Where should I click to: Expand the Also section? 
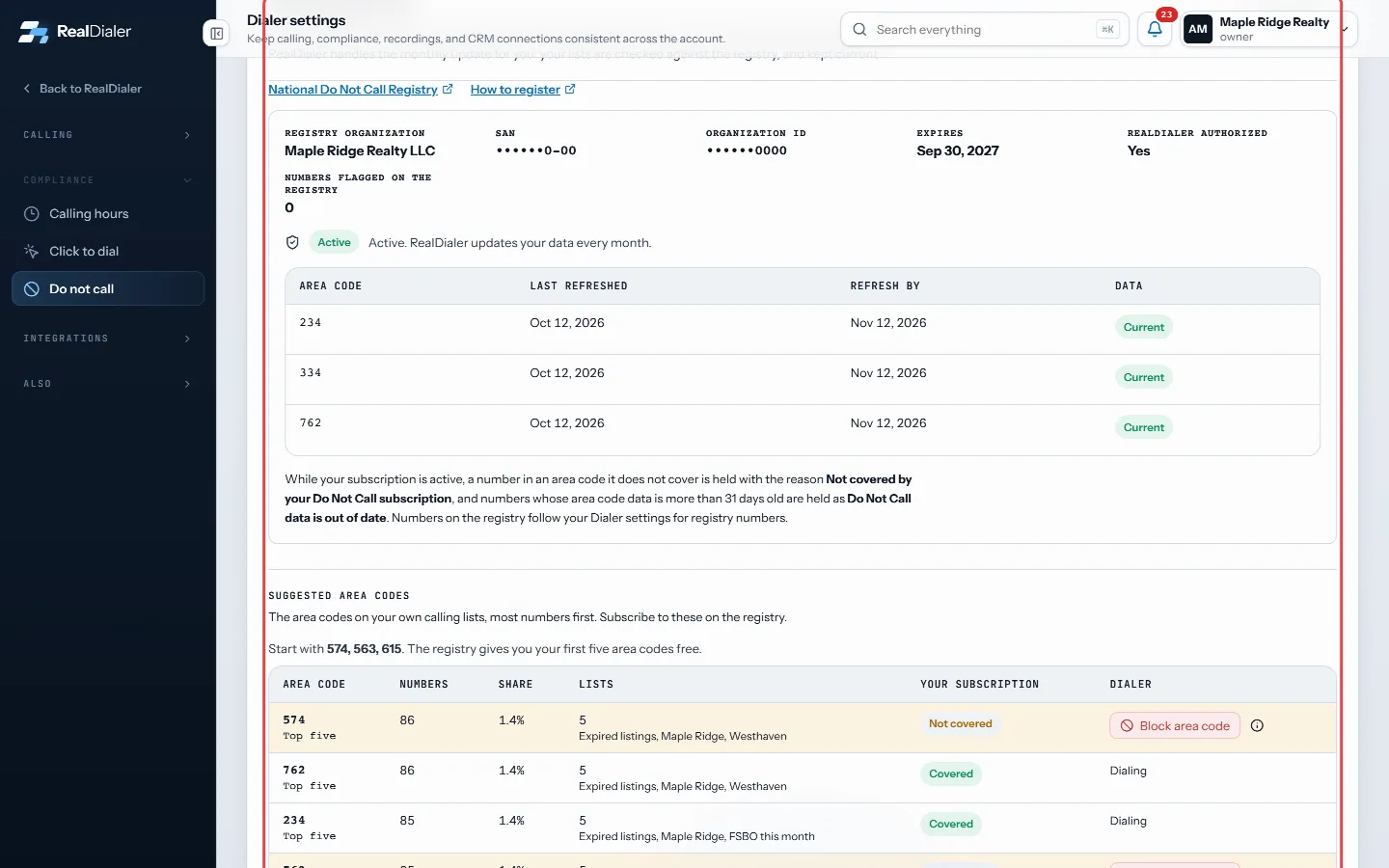click(107, 384)
